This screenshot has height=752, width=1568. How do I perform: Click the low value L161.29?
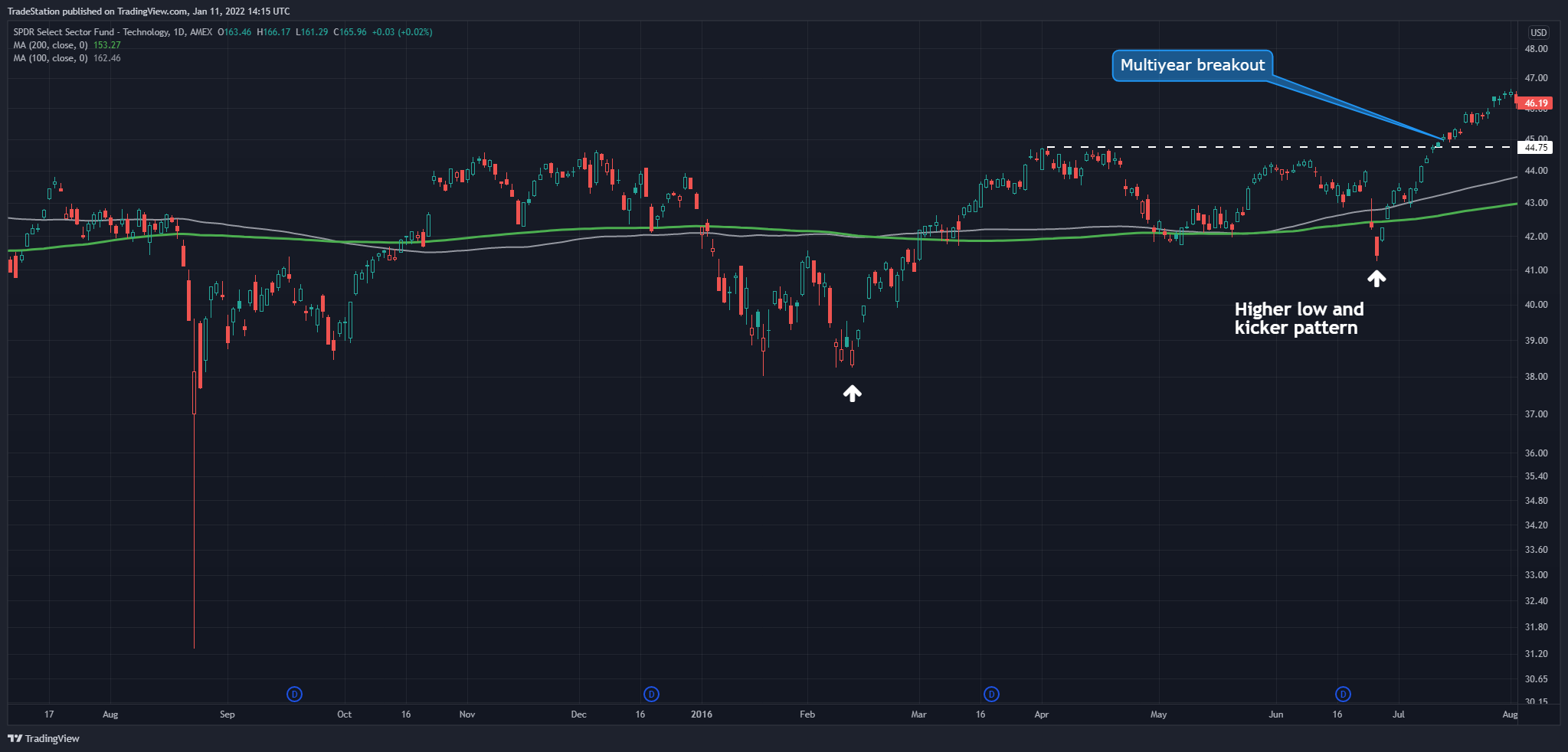312,32
